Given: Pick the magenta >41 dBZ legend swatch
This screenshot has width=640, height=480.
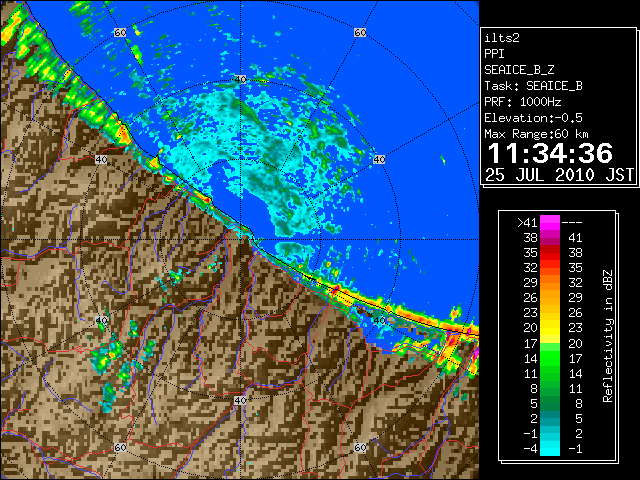Looking at the screenshot, I should coord(550,222).
